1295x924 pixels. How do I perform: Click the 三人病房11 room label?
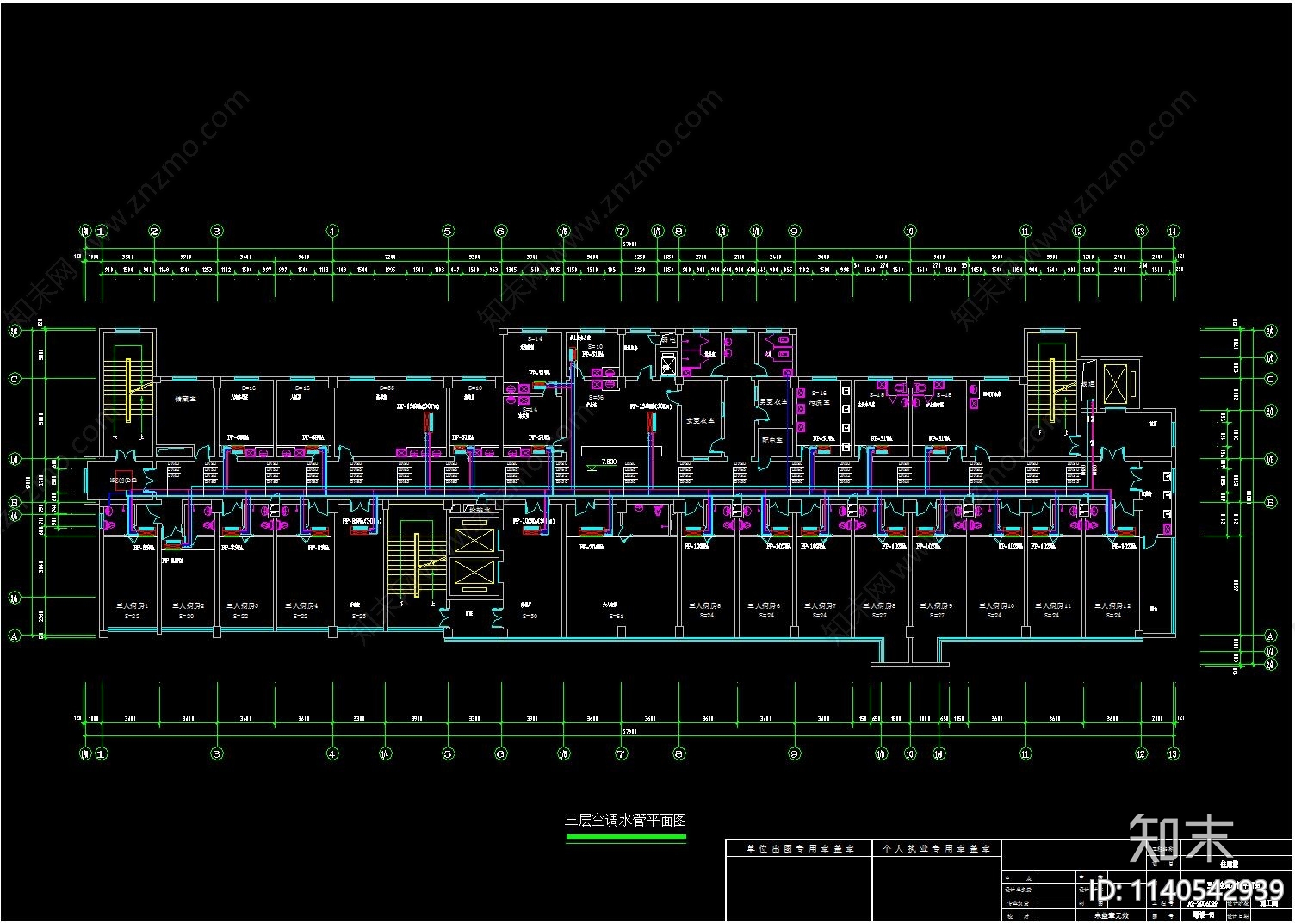tap(1053, 606)
